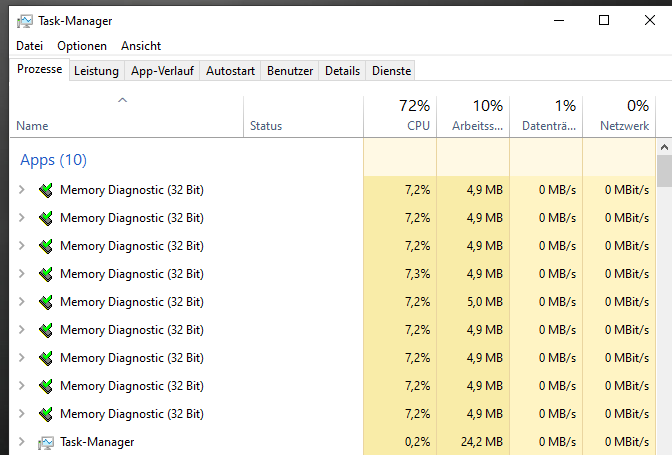The height and width of the screenshot is (455, 672).
Task: Click 0 MB/s in the 7,3% CPU row
Action: pos(557,274)
